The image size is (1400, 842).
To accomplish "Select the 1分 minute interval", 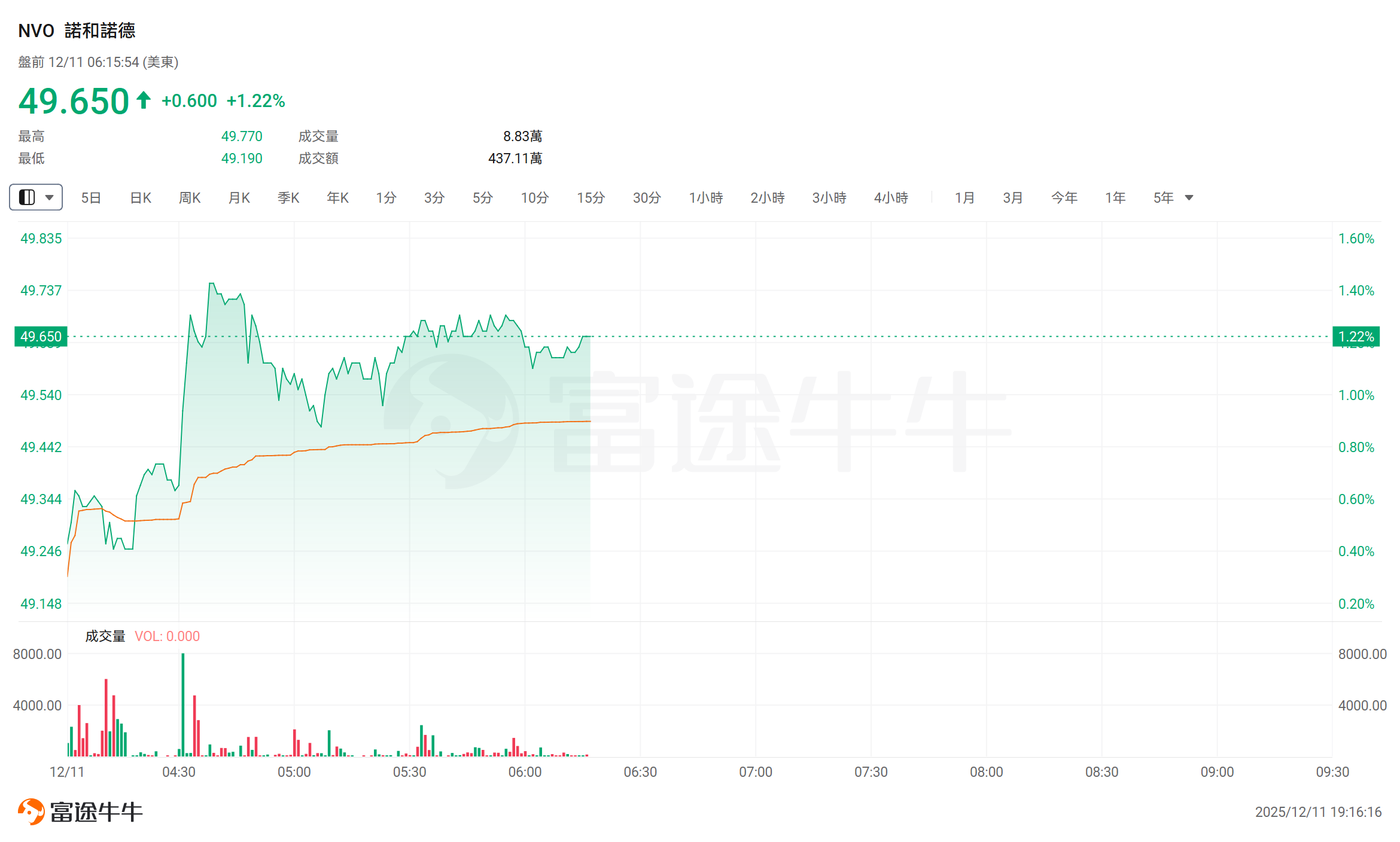I will pos(386,198).
